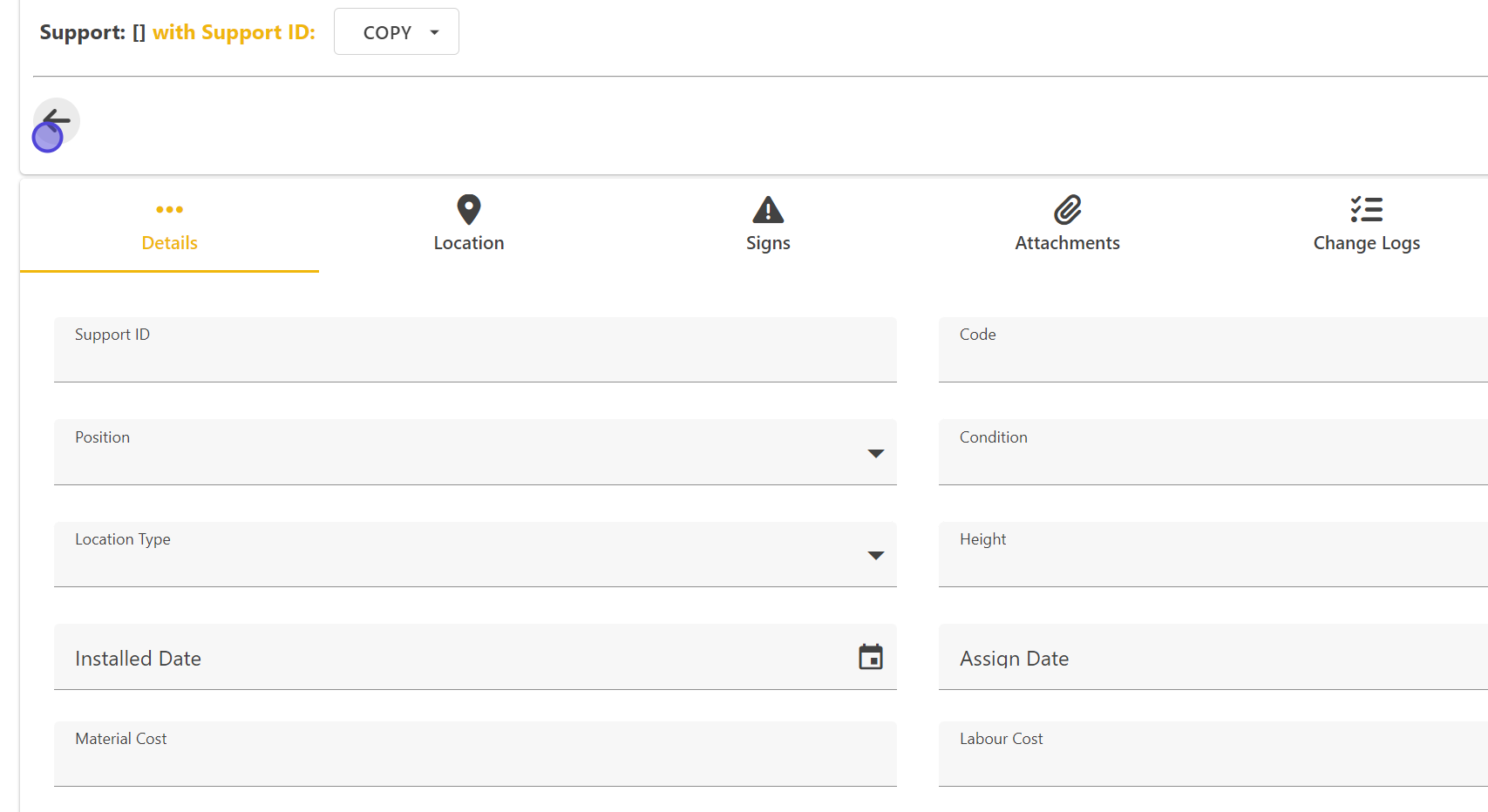The width and height of the screenshot is (1488, 812).
Task: Click the Change Logs checklist icon
Action: (1366, 210)
